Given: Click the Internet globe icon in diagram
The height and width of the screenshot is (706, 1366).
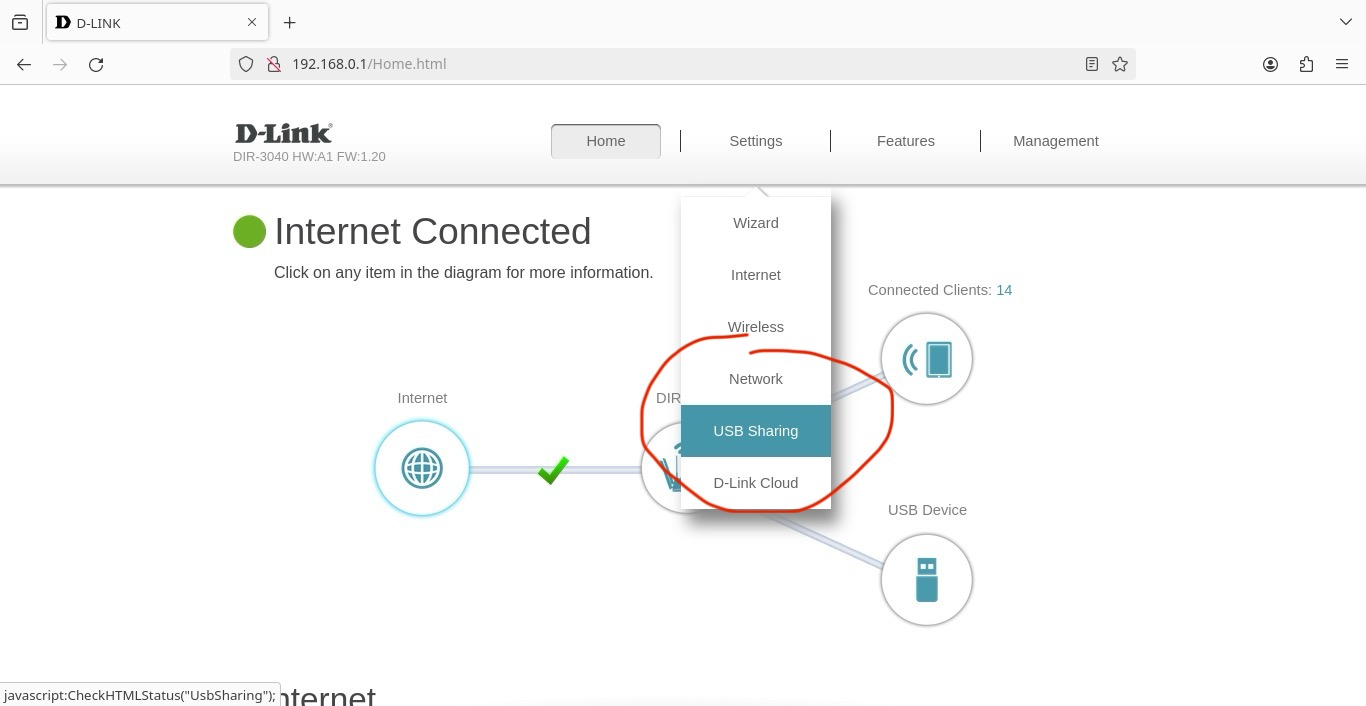Looking at the screenshot, I should coord(422,468).
